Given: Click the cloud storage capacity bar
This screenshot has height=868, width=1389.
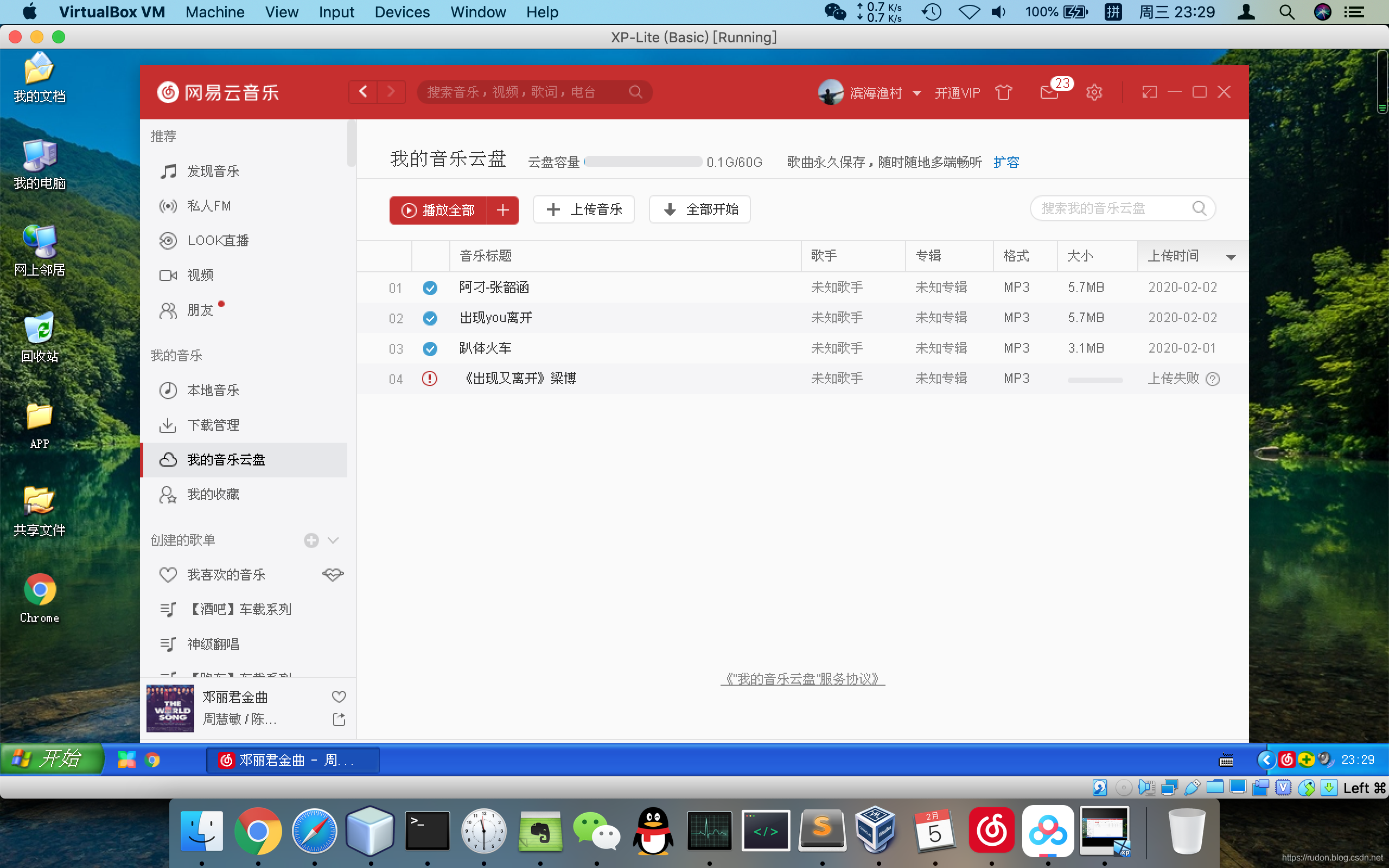Looking at the screenshot, I should 642,162.
